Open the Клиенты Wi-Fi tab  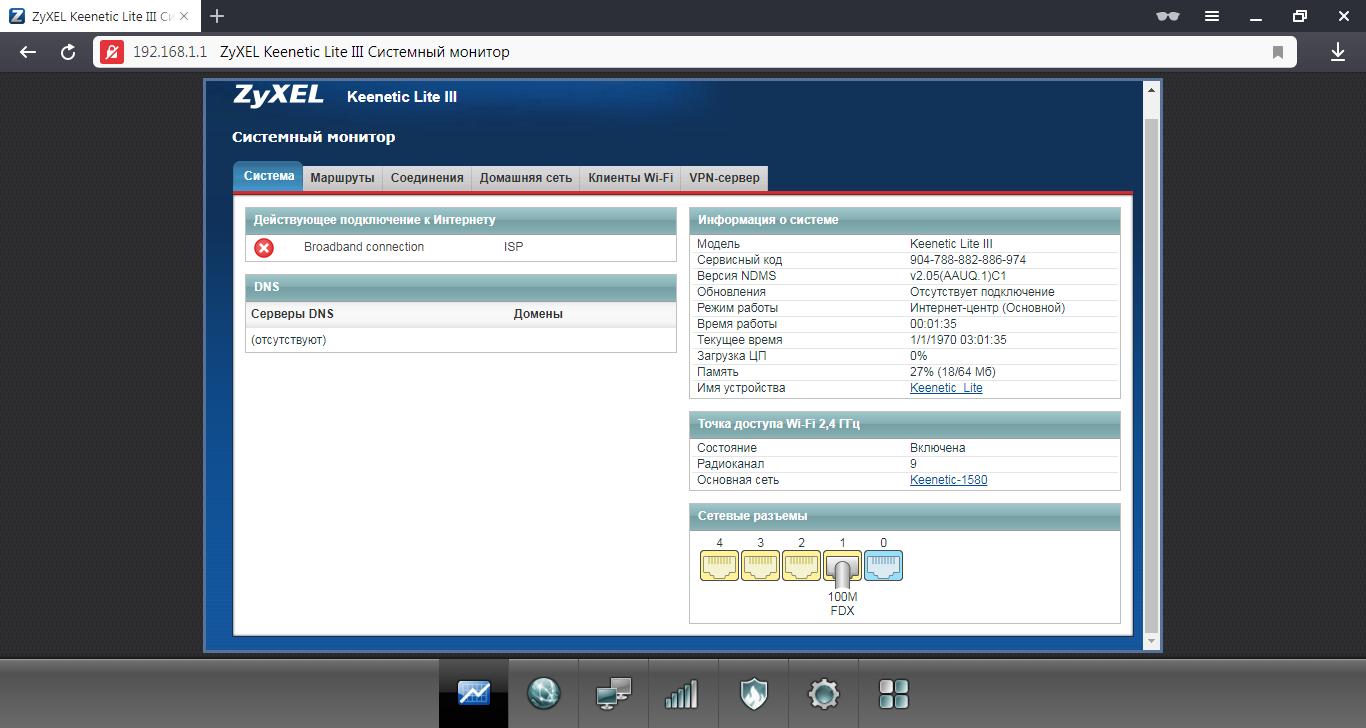pos(630,178)
